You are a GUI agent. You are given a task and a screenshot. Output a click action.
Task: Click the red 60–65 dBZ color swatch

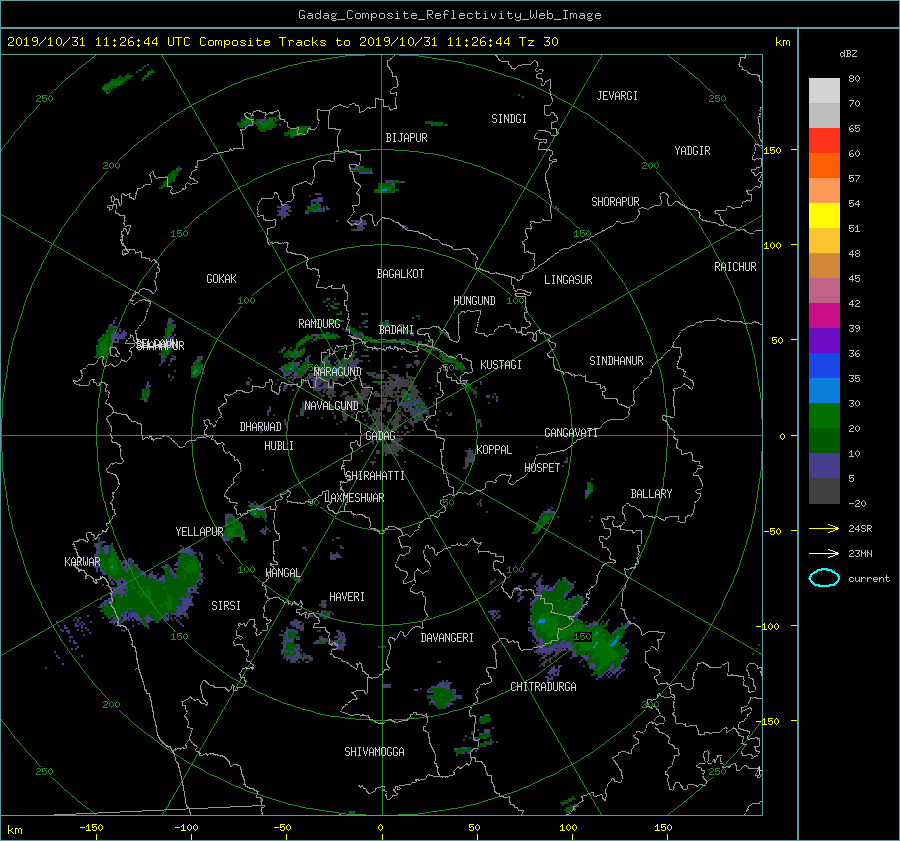824,140
